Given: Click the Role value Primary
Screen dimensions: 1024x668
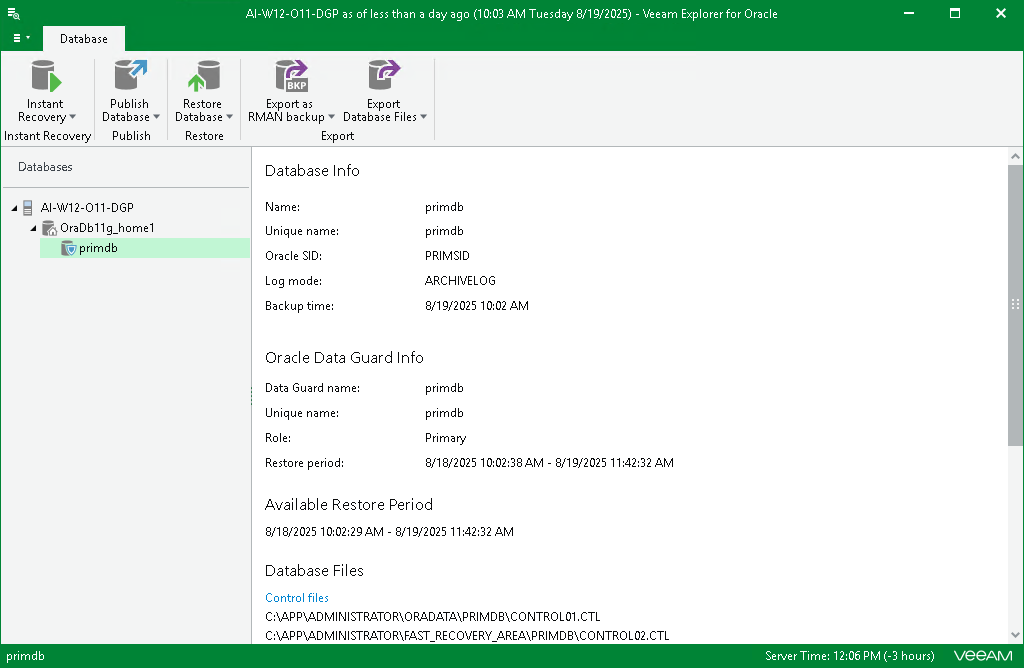Looking at the screenshot, I should click(x=445, y=438).
